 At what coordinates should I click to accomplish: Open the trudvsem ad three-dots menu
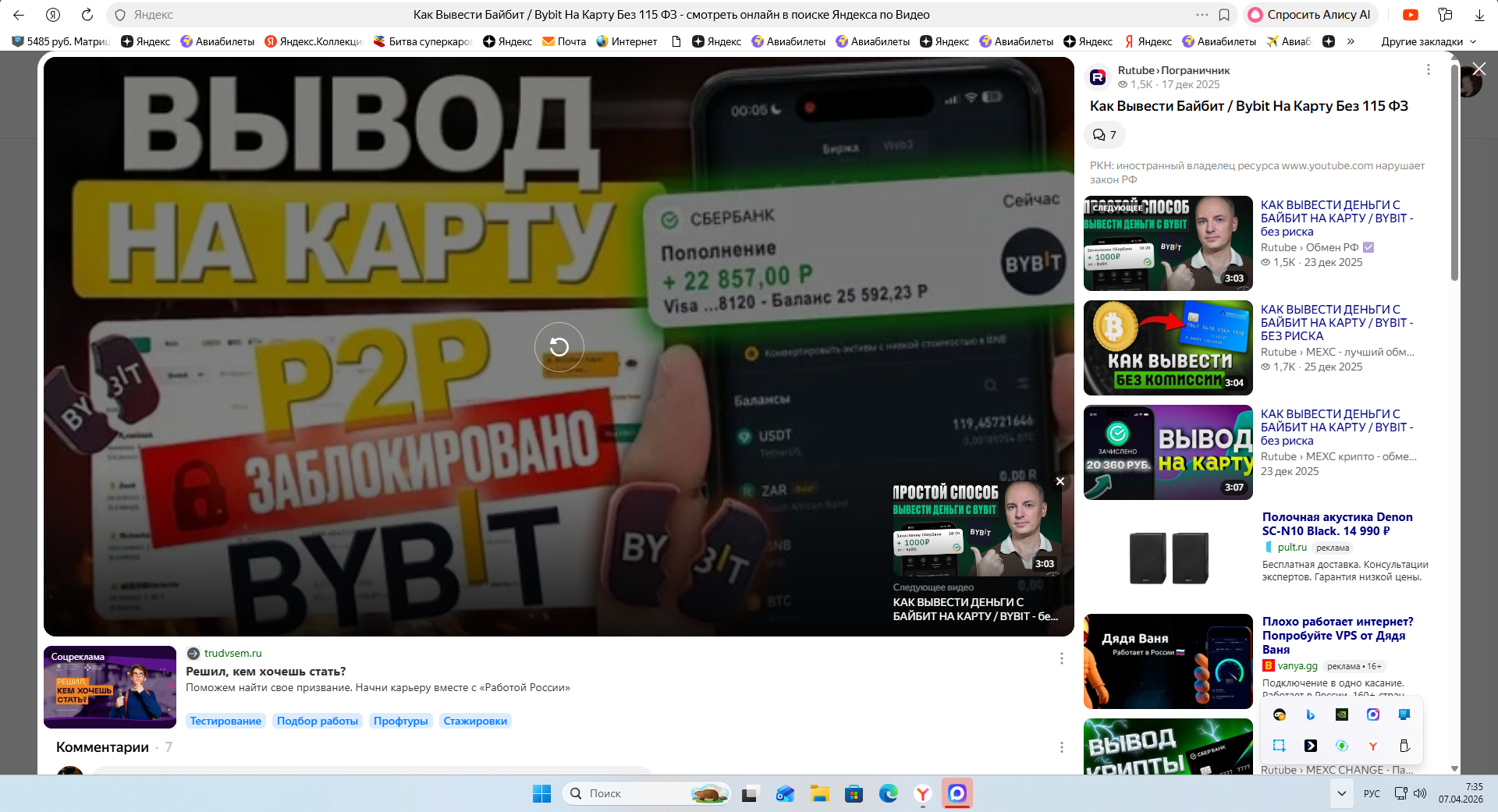click(x=1061, y=658)
